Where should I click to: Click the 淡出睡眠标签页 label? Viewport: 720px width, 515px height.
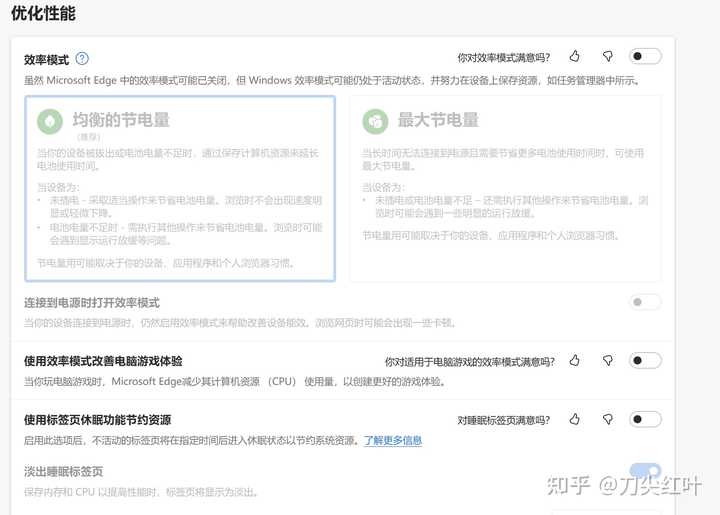[63, 471]
